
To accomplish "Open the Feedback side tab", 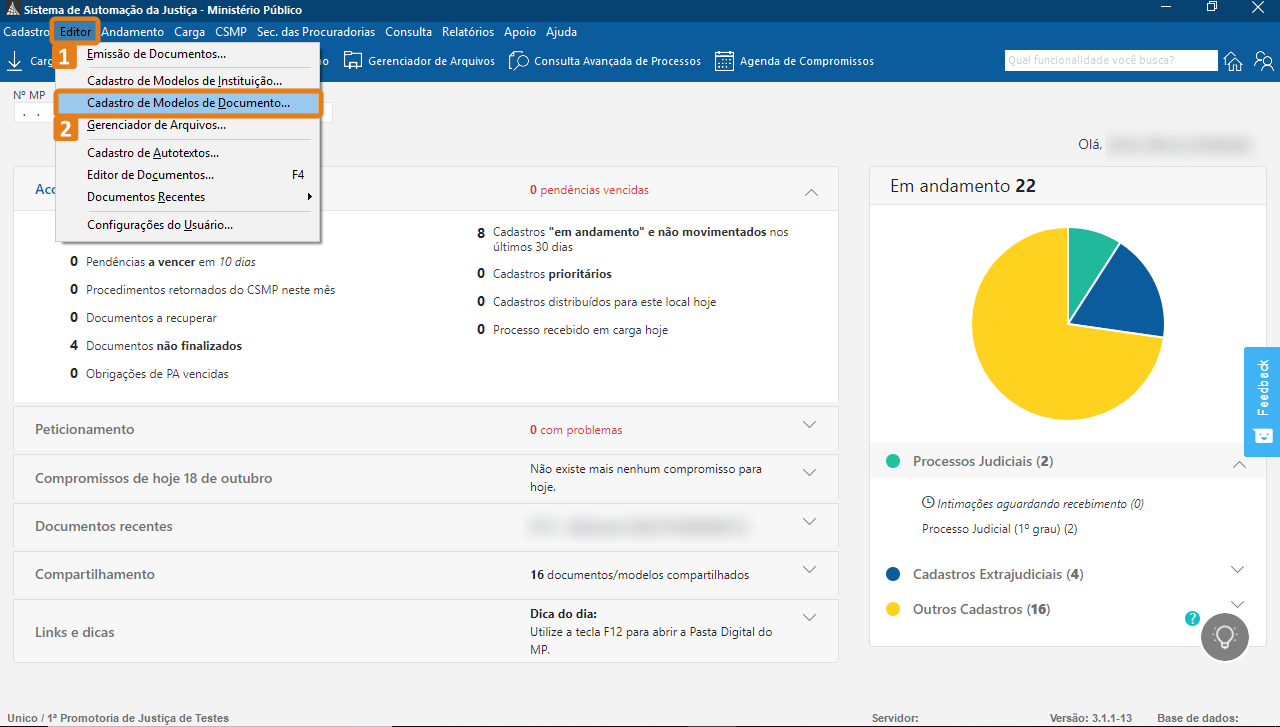I will click(1262, 401).
